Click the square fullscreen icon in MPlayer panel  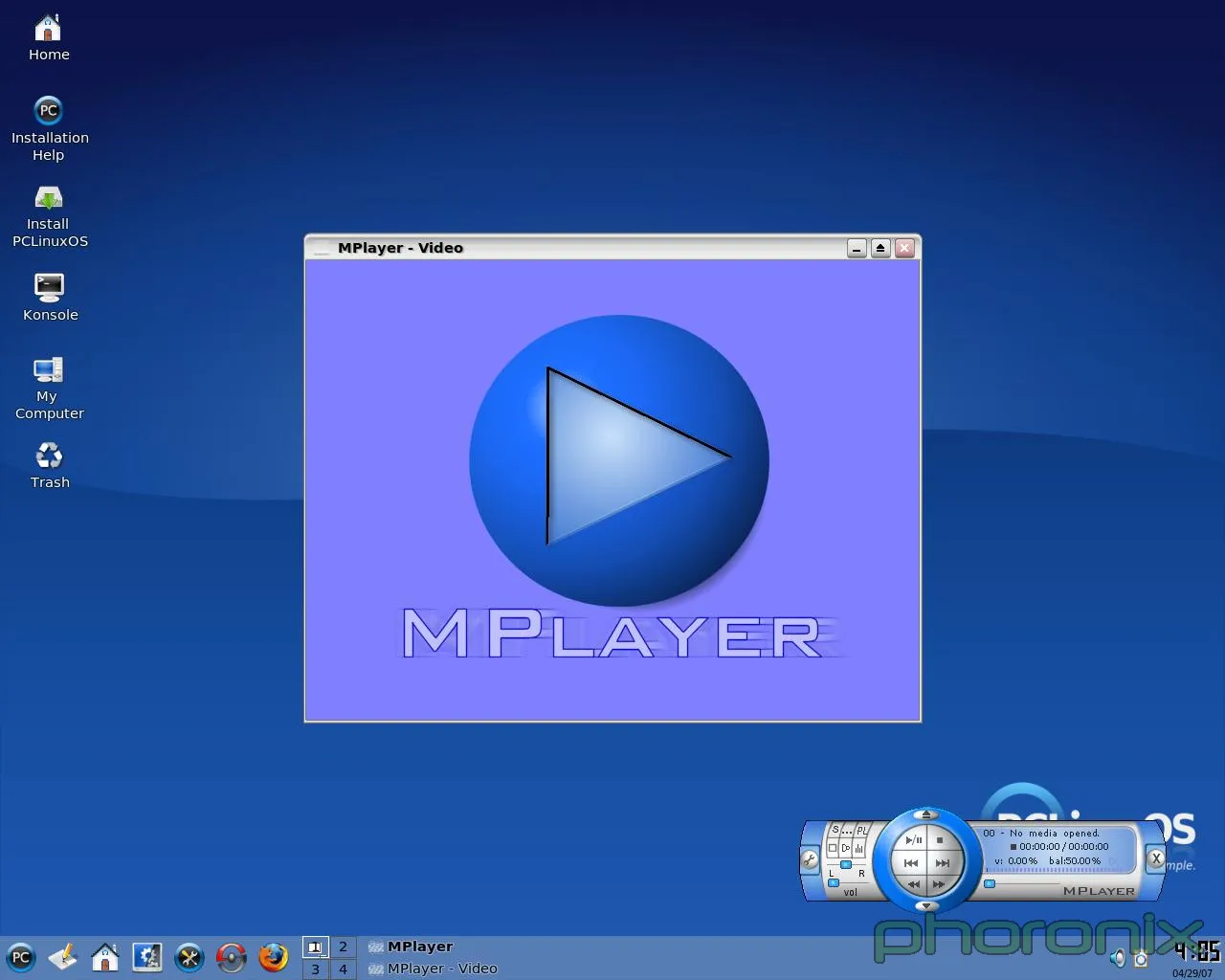[833, 848]
